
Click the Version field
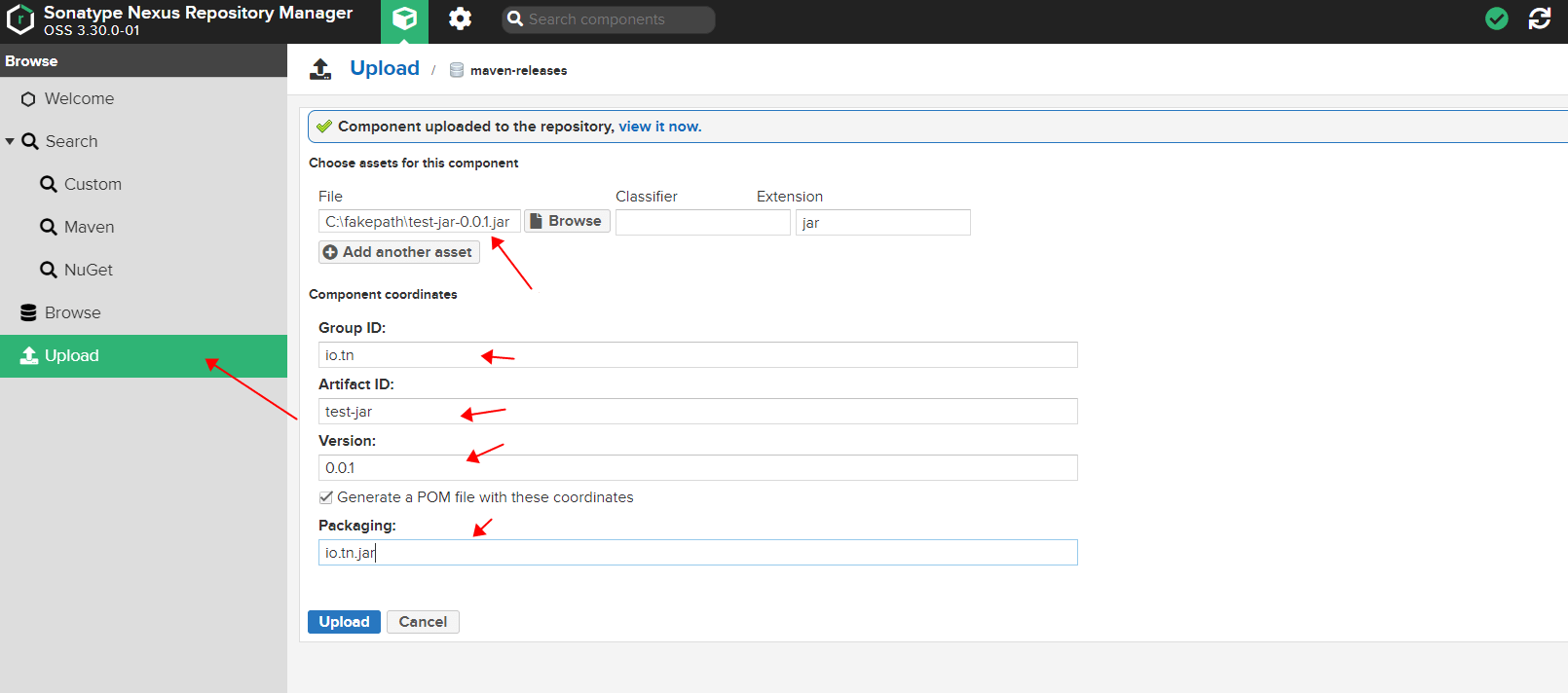coord(698,468)
